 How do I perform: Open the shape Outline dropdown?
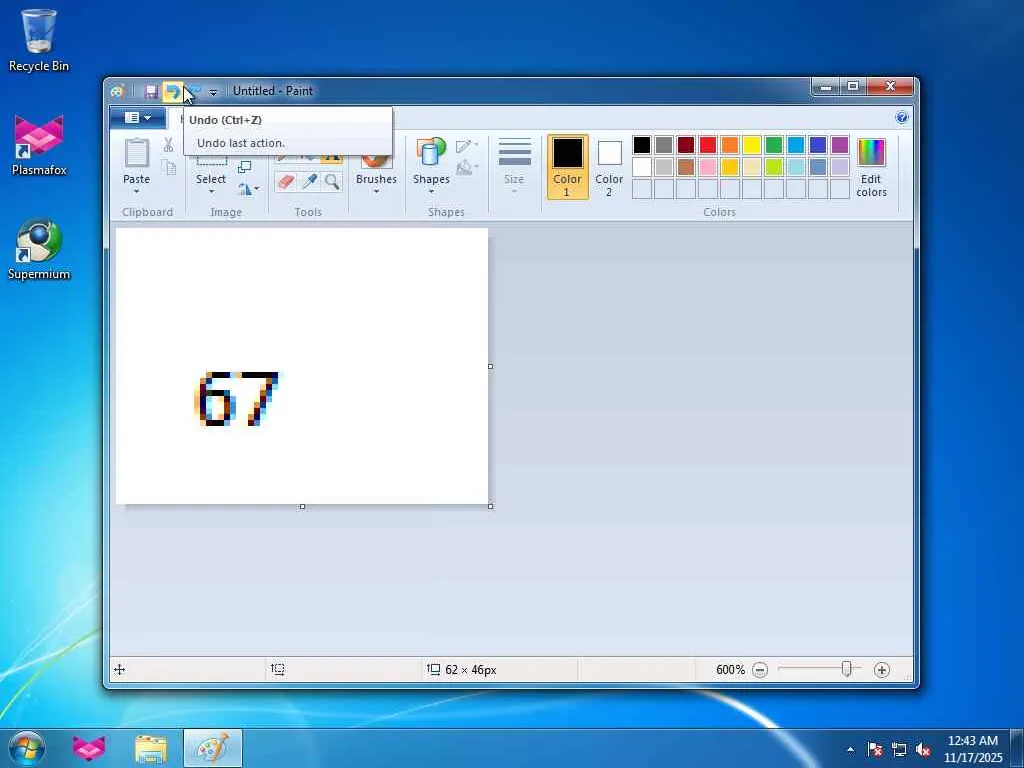[467, 146]
